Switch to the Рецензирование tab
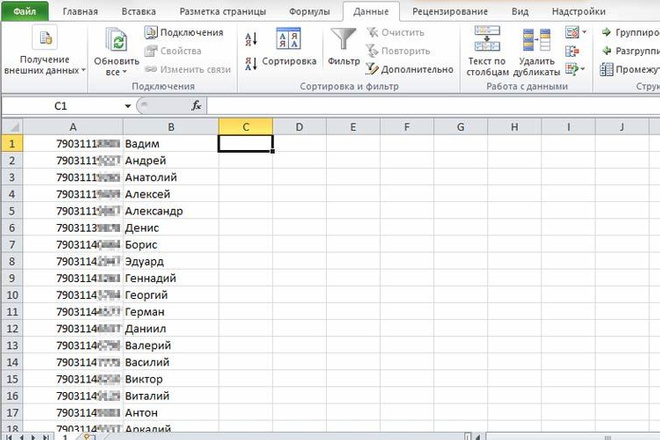The height and width of the screenshot is (440, 660). [x=450, y=12]
